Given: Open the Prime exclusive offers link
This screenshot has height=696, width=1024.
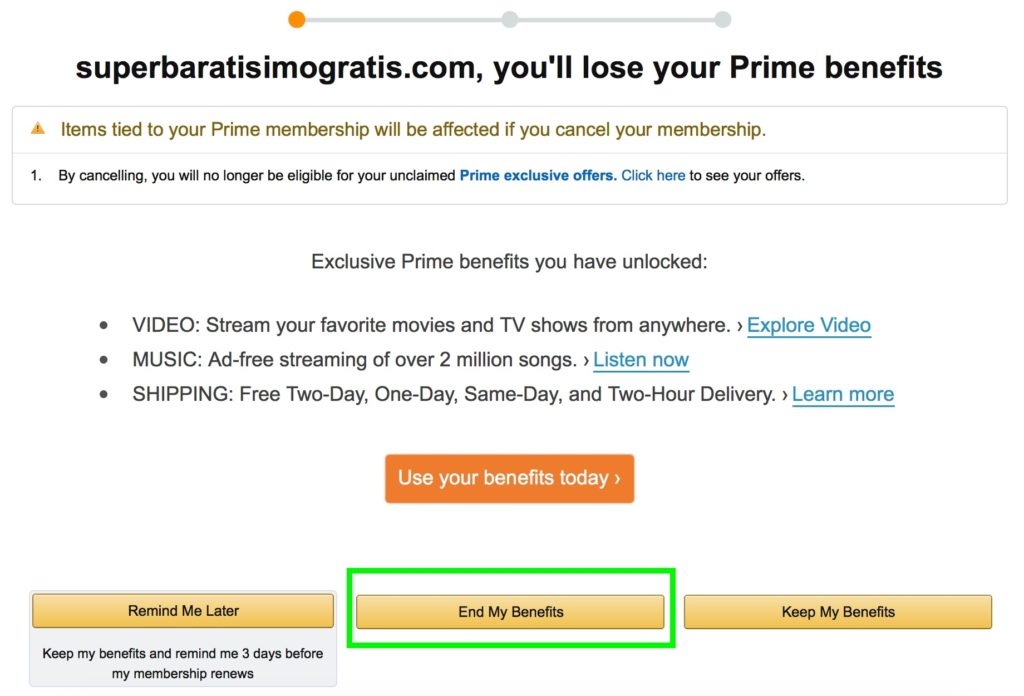Looking at the screenshot, I should (537, 175).
